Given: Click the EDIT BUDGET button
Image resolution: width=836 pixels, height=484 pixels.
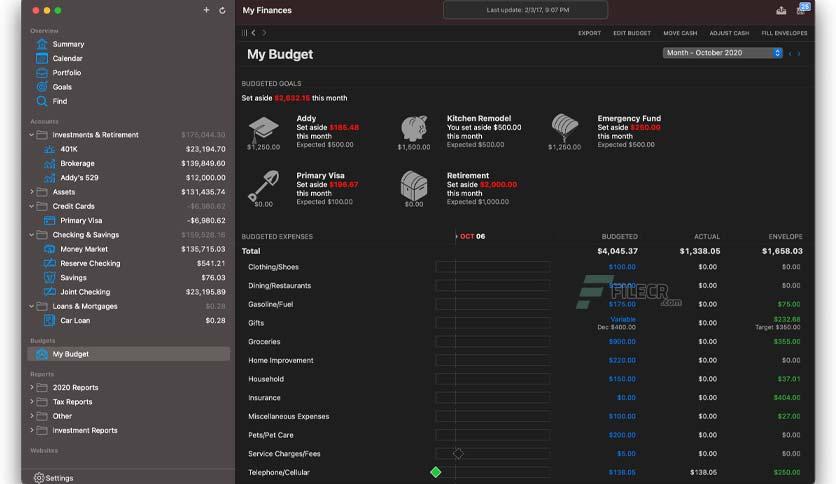Looking at the screenshot, I should click(x=632, y=33).
